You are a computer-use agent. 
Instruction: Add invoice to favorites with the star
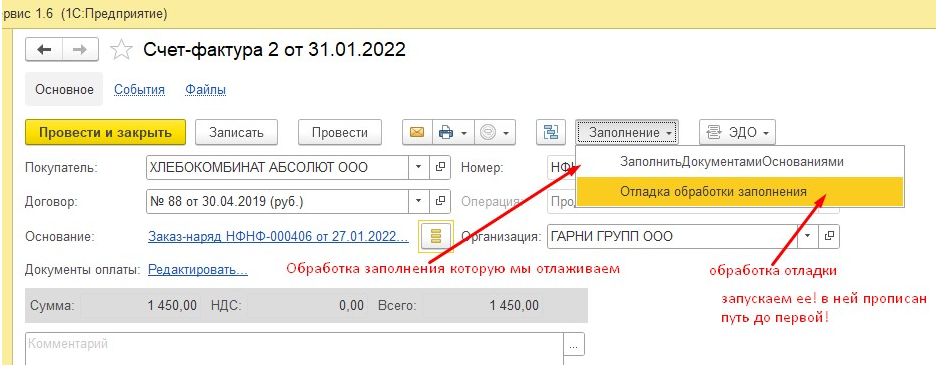[121, 50]
